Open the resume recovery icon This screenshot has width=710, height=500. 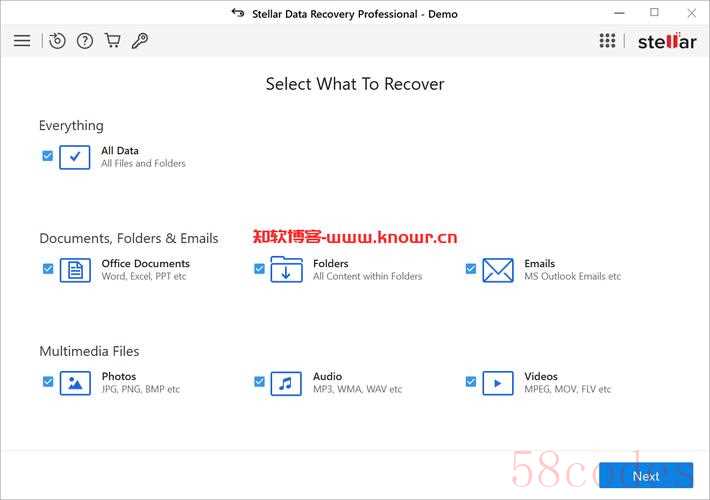pos(57,41)
